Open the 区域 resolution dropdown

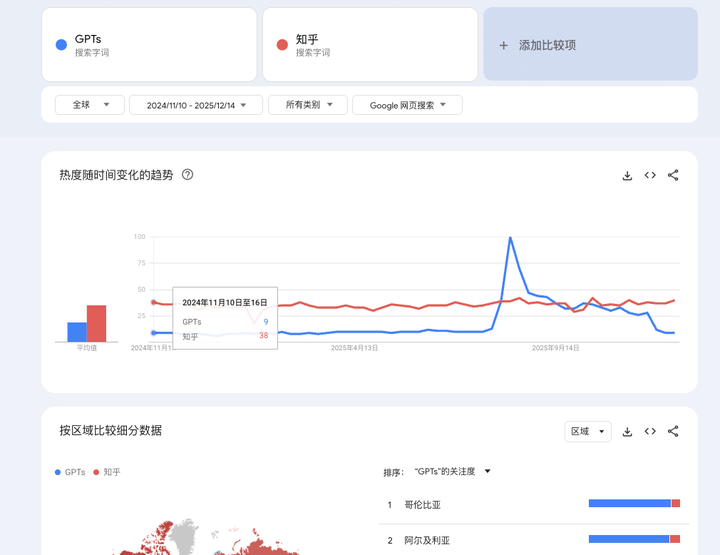click(587, 432)
